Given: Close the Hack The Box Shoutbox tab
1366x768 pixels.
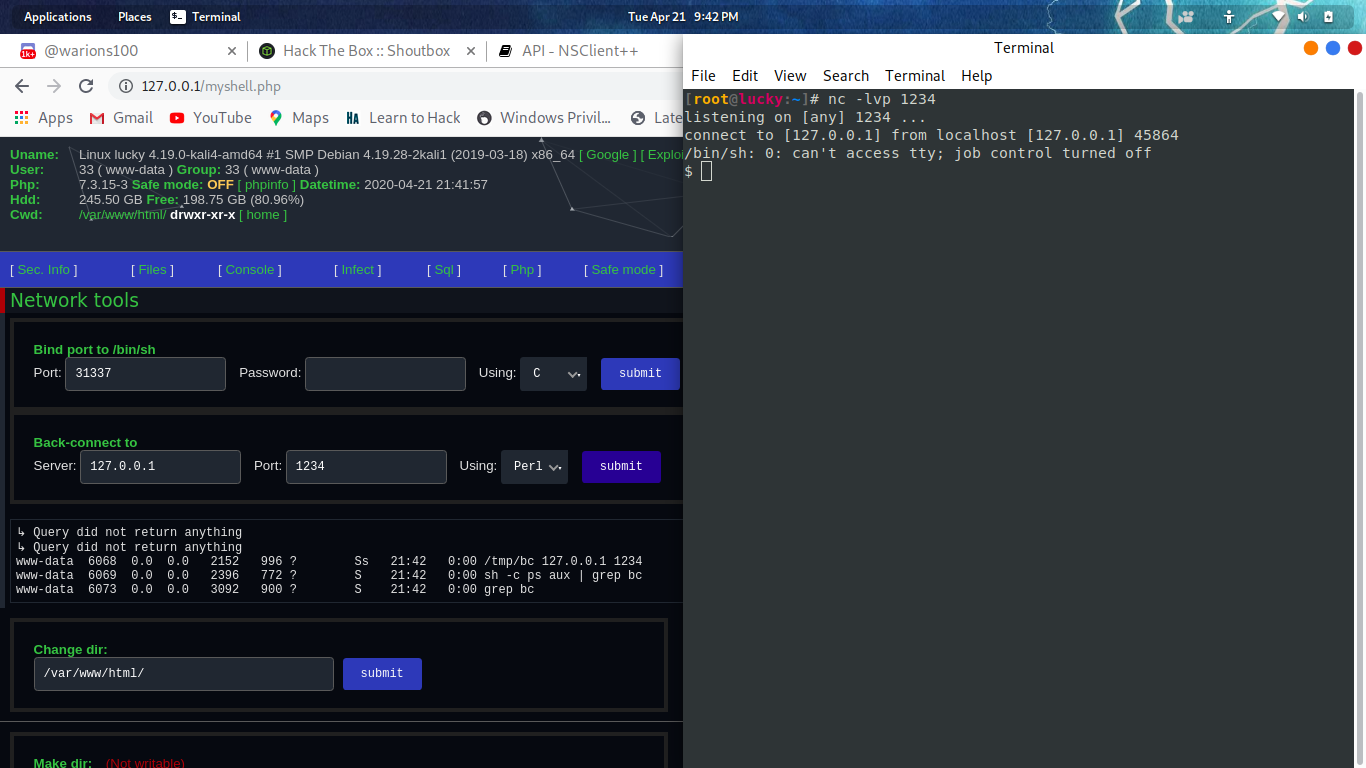Looking at the screenshot, I should [x=471, y=51].
